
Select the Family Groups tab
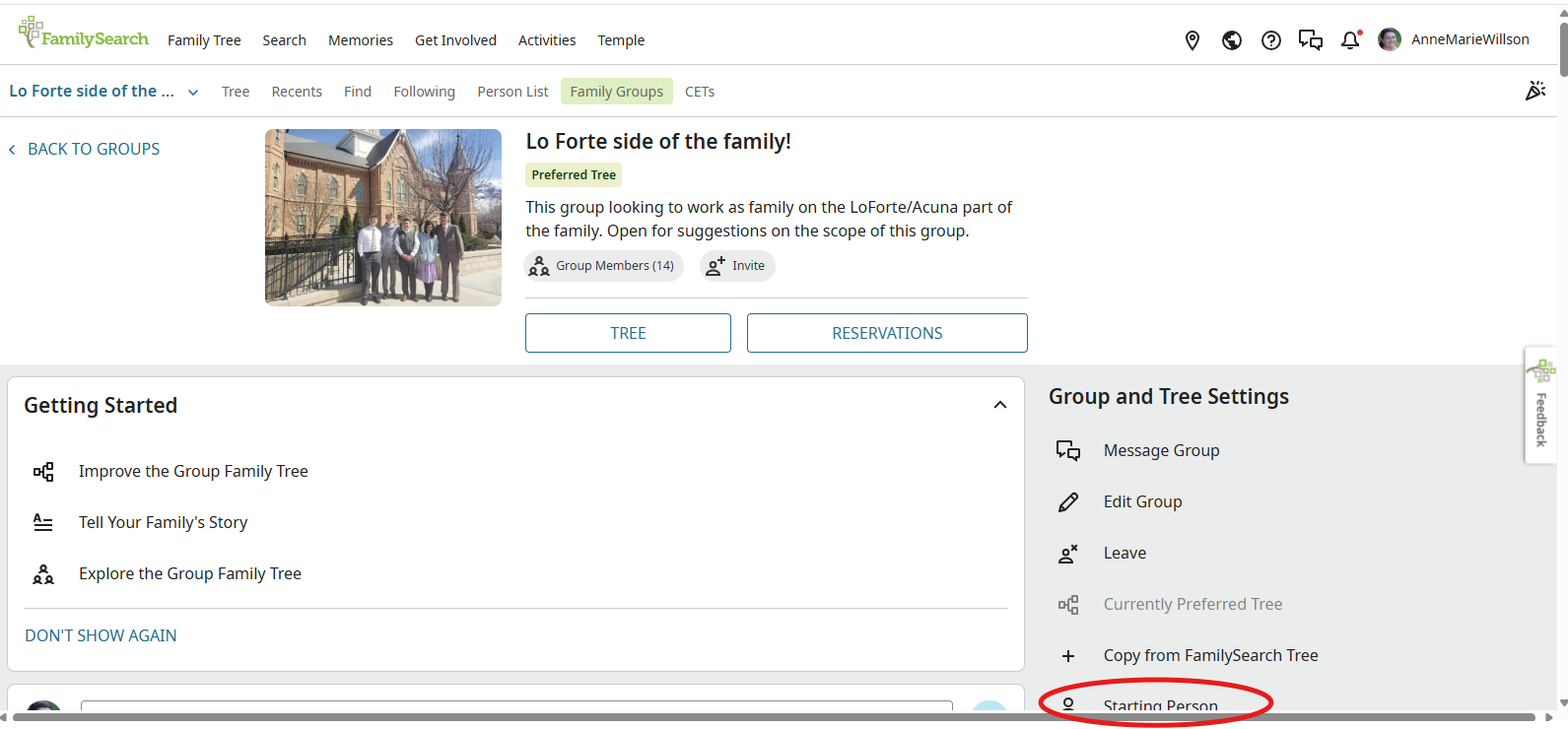coord(617,92)
